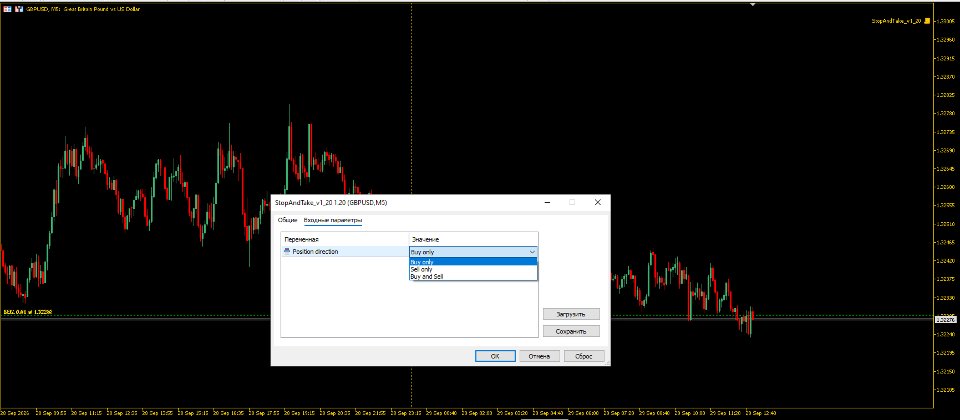
Task: Click the Position direction variable icon
Action: tap(287, 251)
